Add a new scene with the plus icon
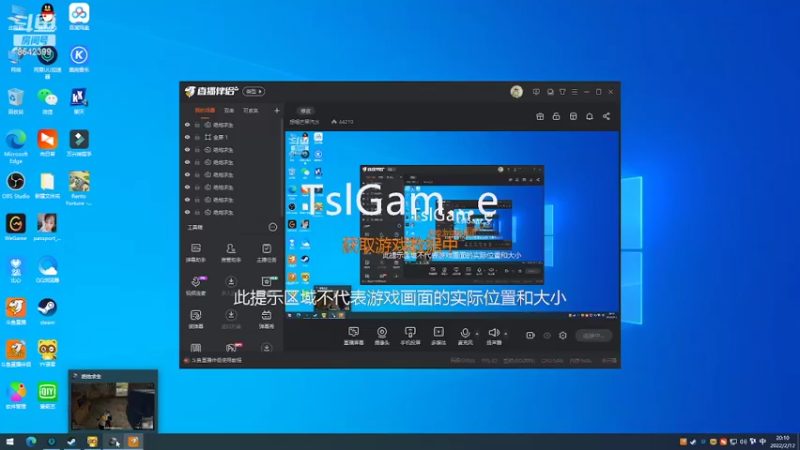 point(277,110)
